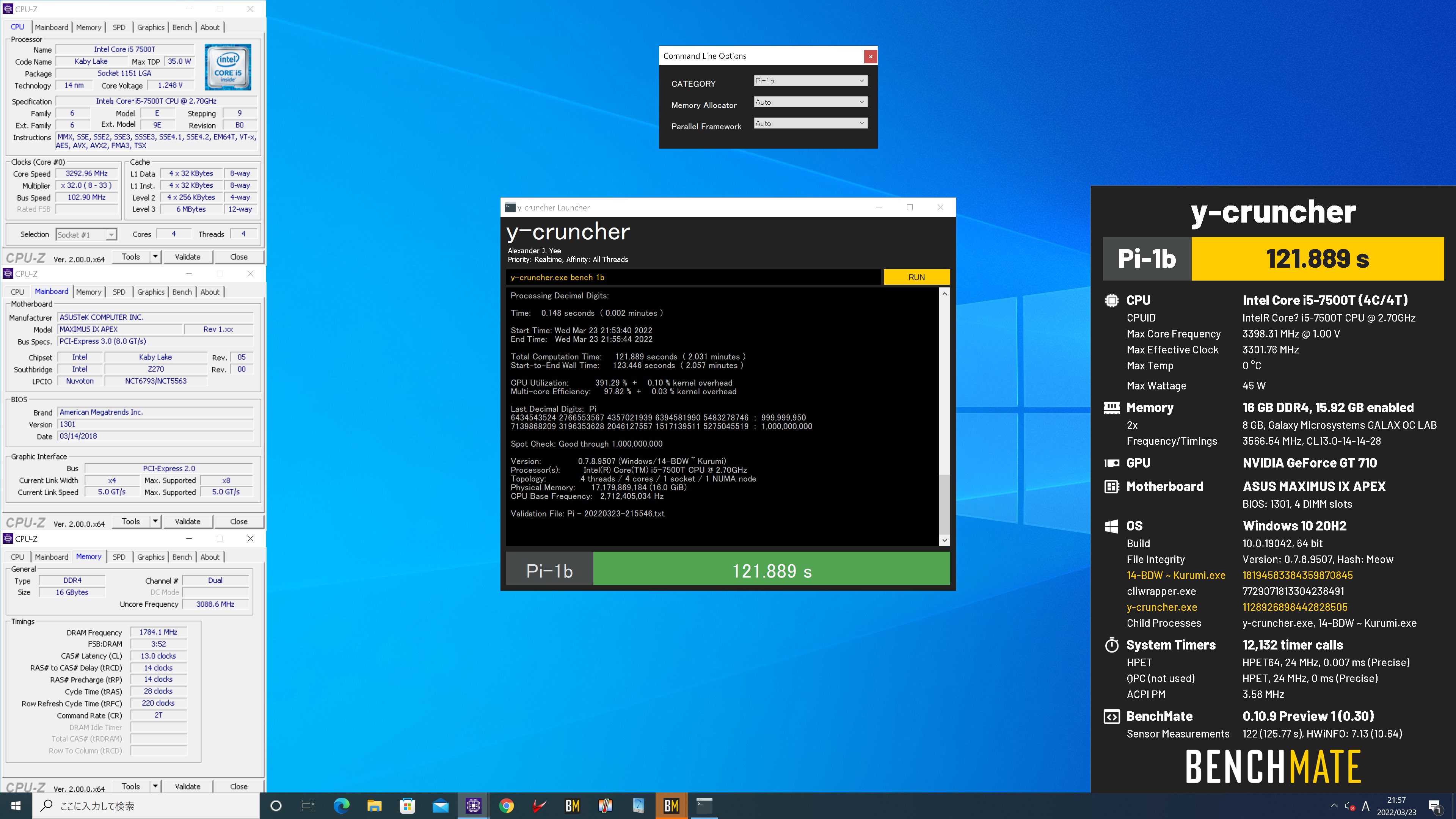Close the Command Line Options dialog

[x=871, y=56]
